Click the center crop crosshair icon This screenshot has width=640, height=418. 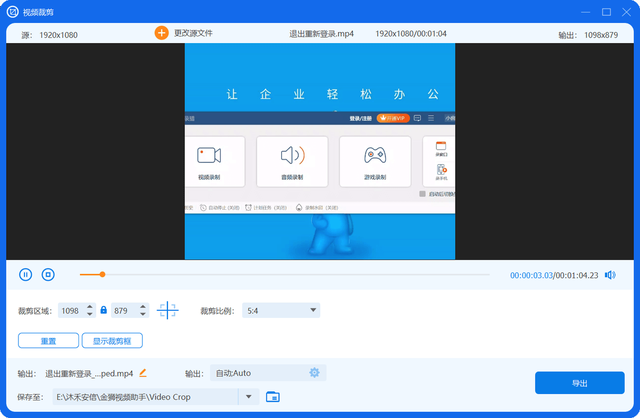coord(167,310)
